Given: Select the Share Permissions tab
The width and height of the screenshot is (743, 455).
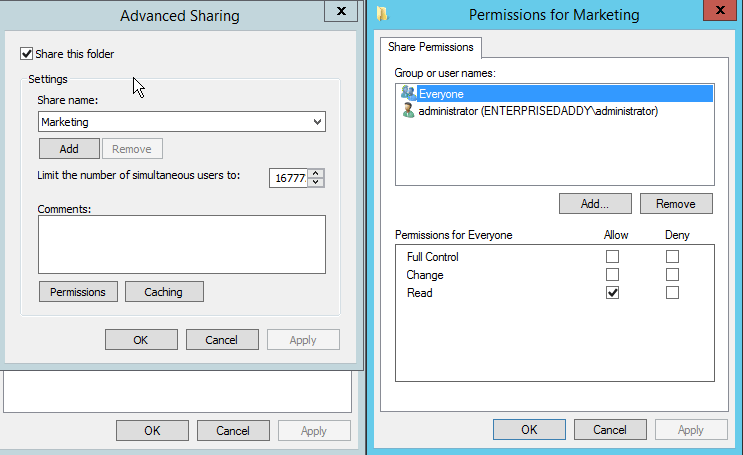Looking at the screenshot, I should [432, 47].
